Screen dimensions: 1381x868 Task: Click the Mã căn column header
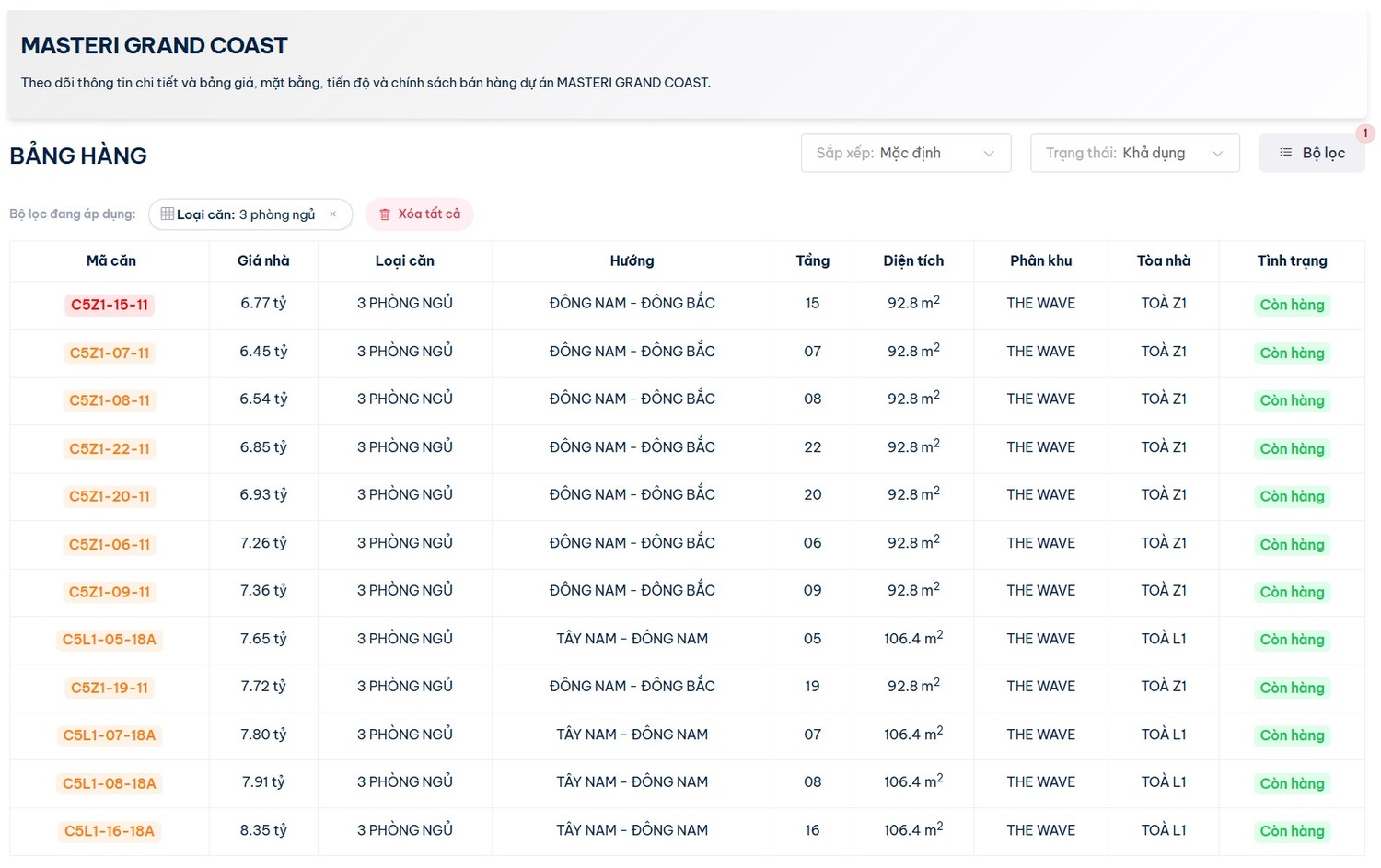(110, 261)
